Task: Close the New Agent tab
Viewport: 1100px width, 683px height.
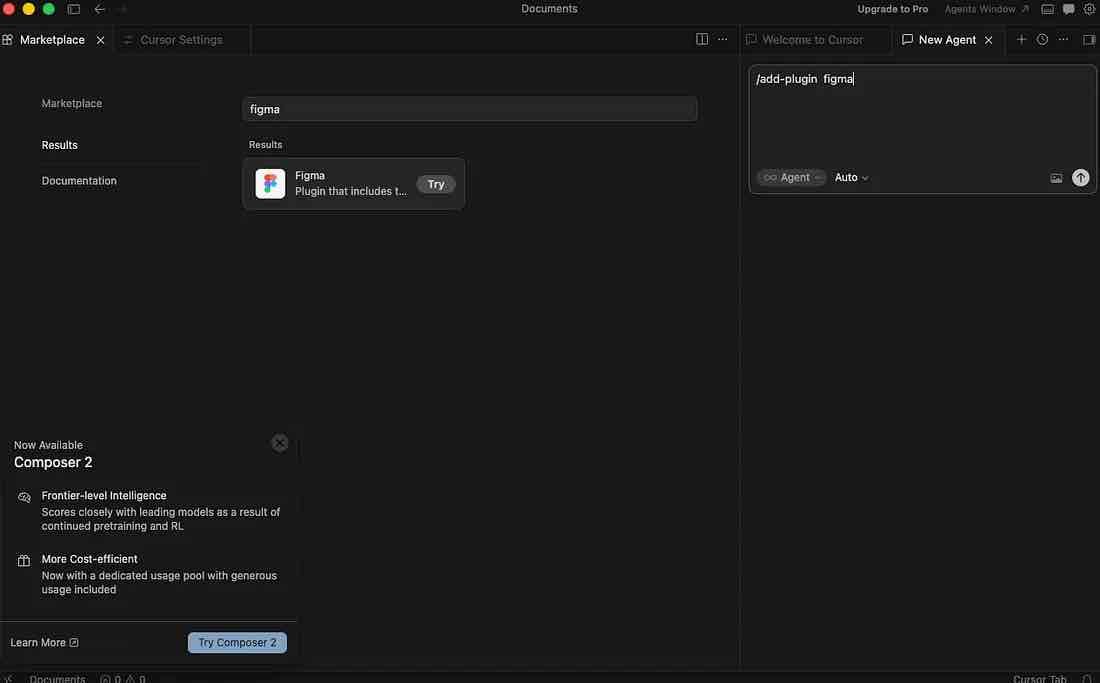Action: 988,40
